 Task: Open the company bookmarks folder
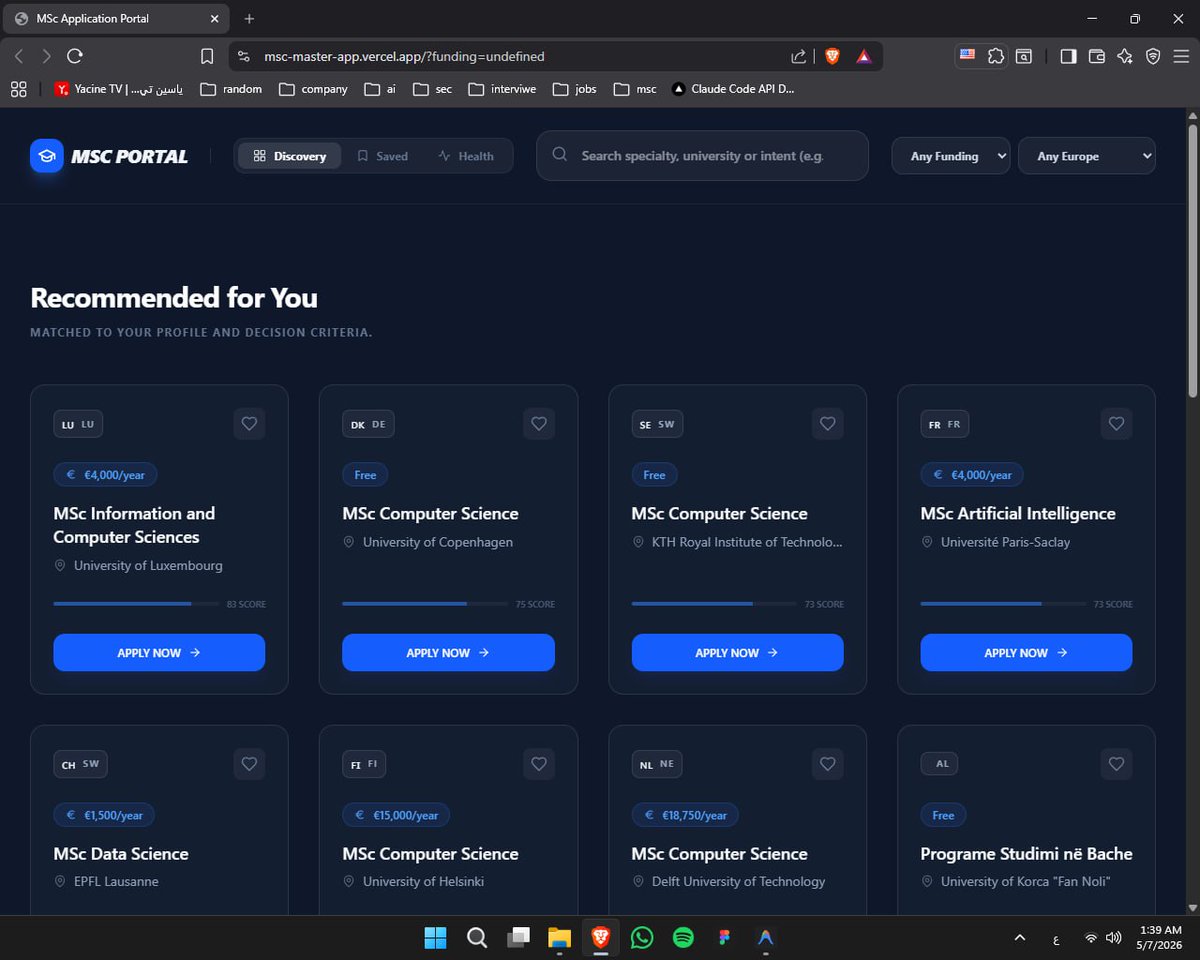coord(313,89)
